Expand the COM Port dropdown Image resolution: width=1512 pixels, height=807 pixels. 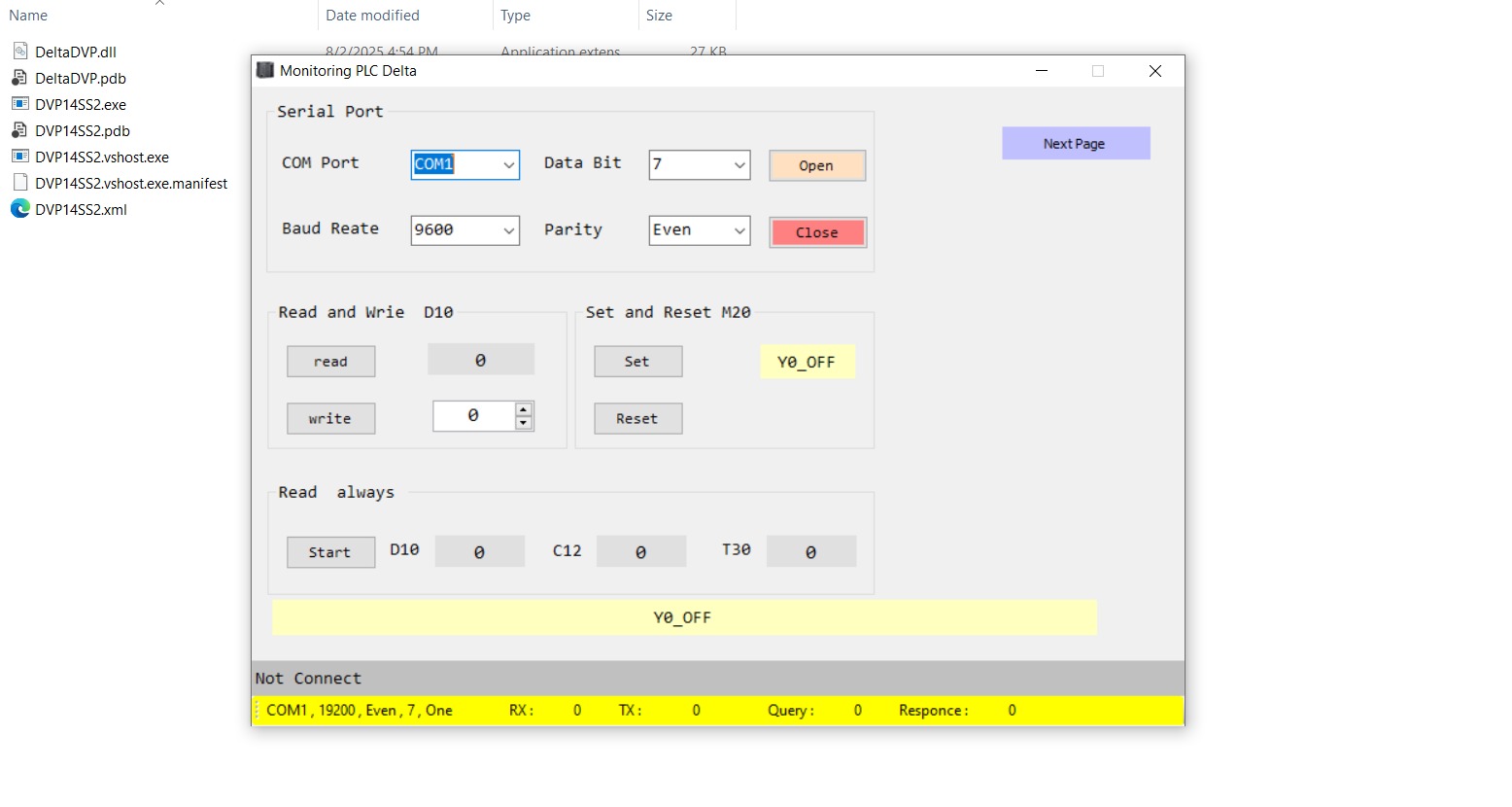click(508, 165)
